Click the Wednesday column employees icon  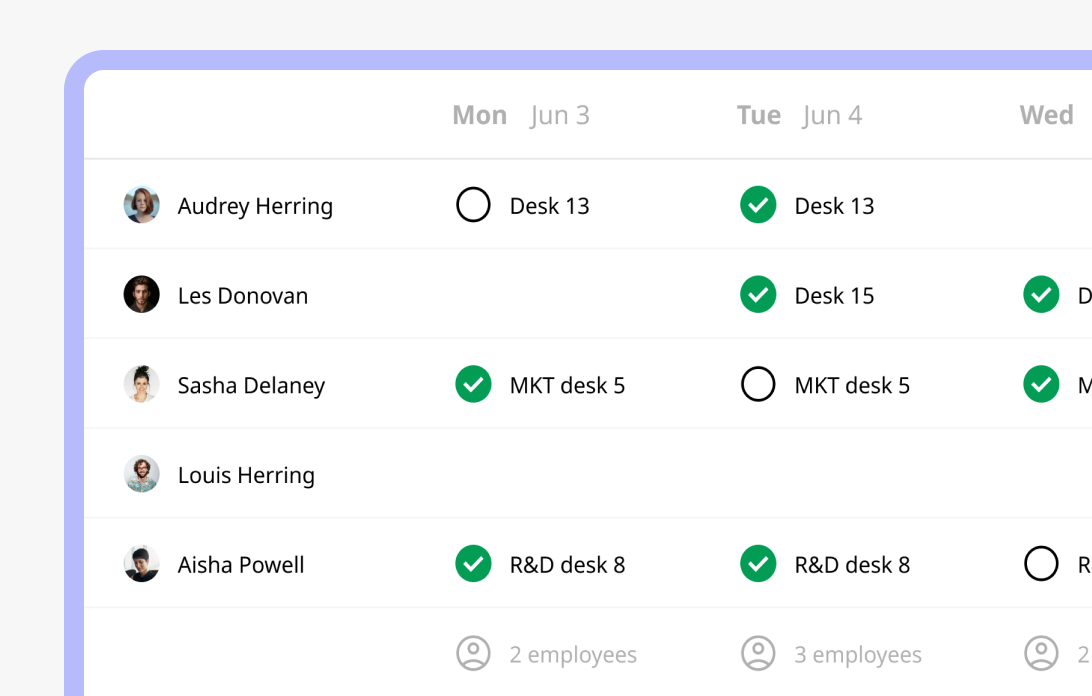[1042, 654]
